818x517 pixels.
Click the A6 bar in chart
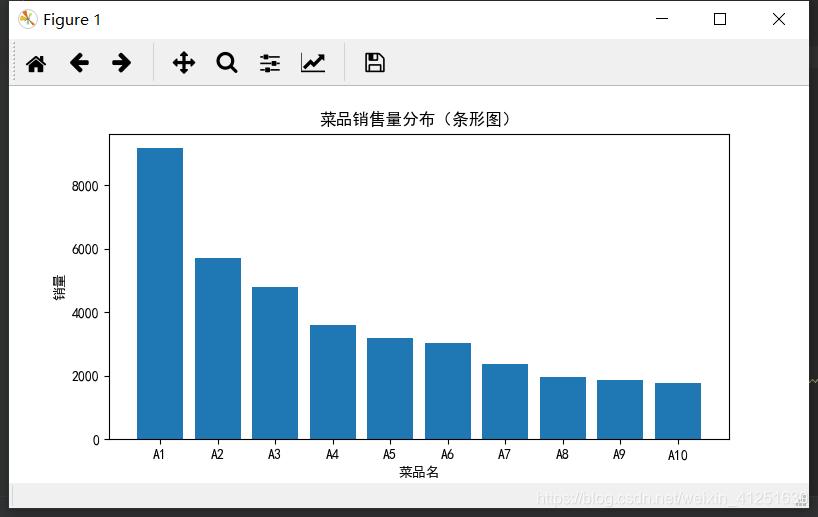coord(448,391)
